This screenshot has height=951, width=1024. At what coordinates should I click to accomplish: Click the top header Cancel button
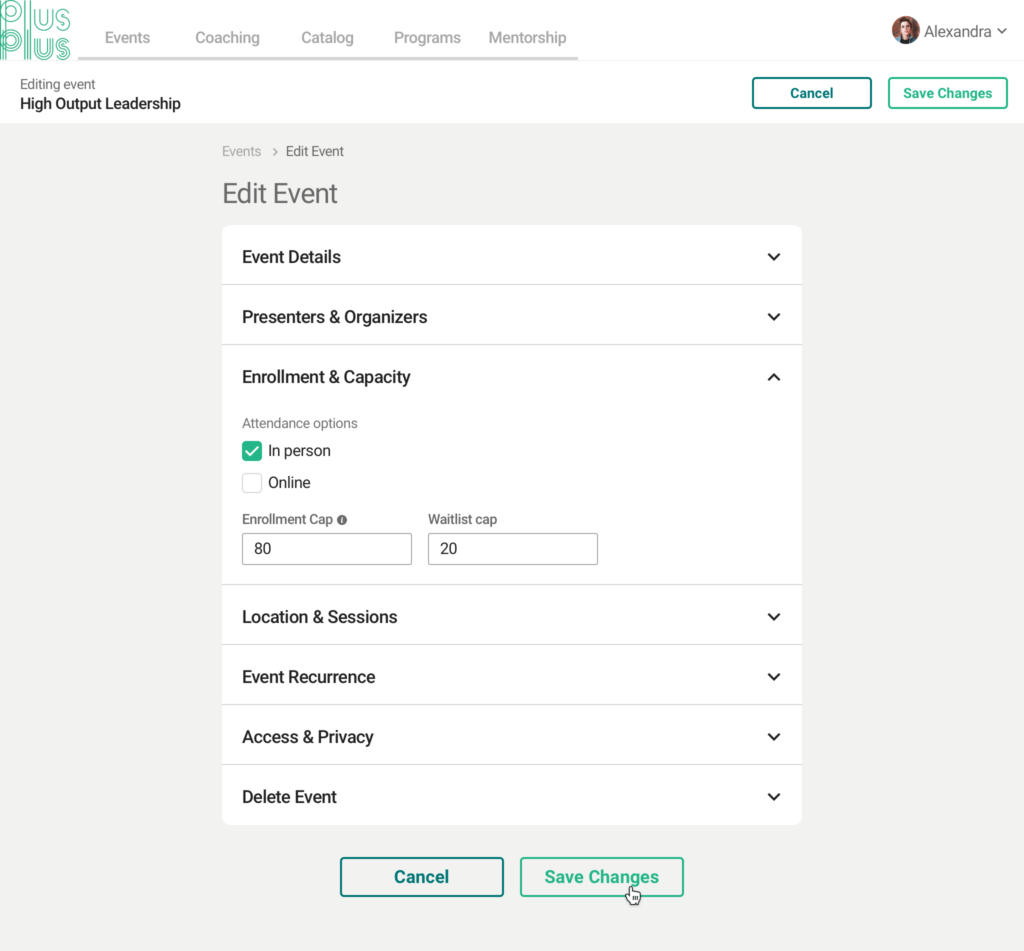812,93
